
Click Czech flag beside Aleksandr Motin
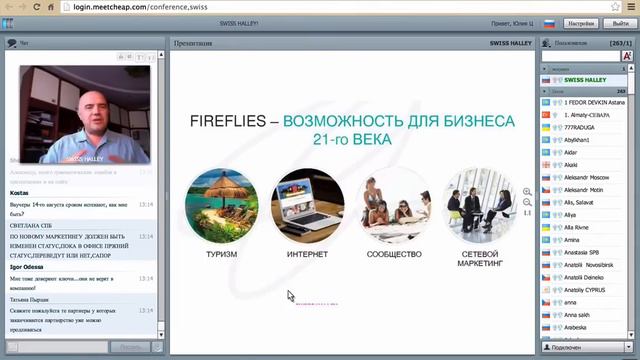[546, 190]
